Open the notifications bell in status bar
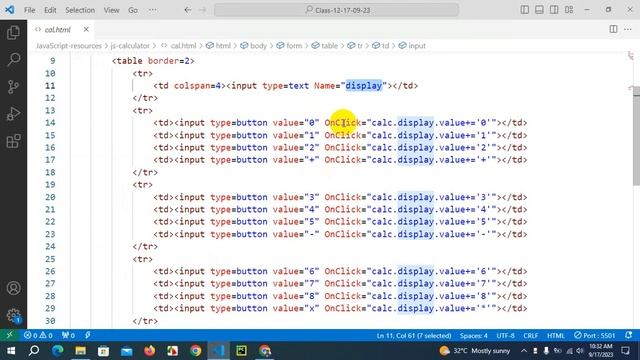The image size is (640, 360). click(629, 335)
